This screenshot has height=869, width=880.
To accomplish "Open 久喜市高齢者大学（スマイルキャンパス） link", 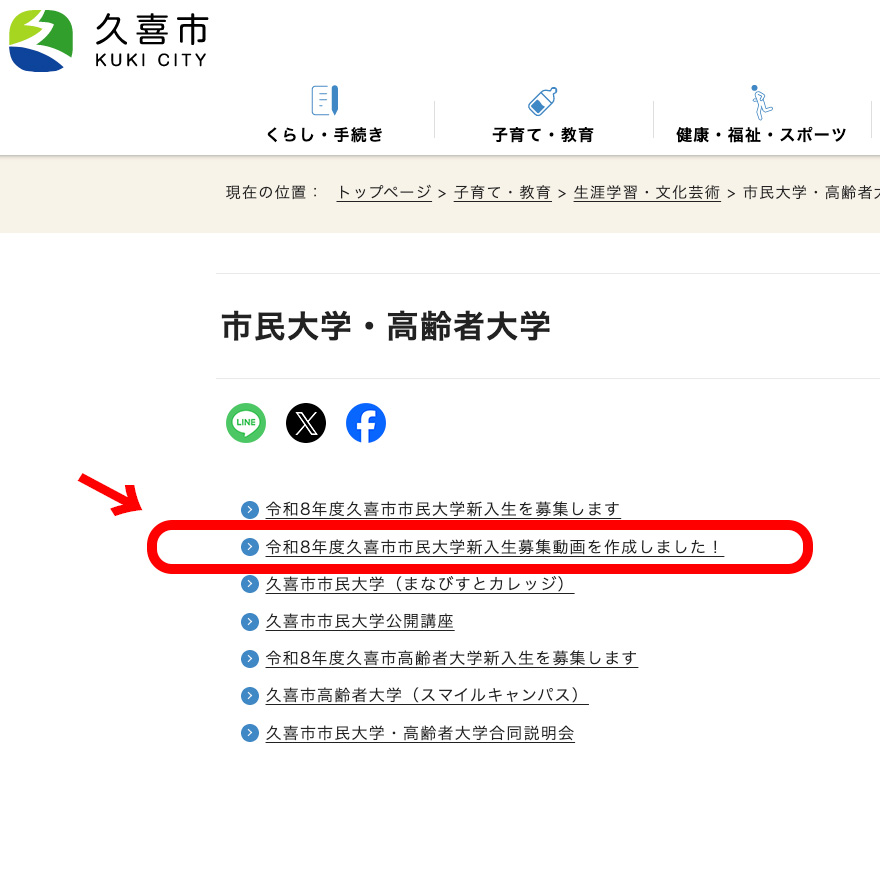I will [426, 695].
